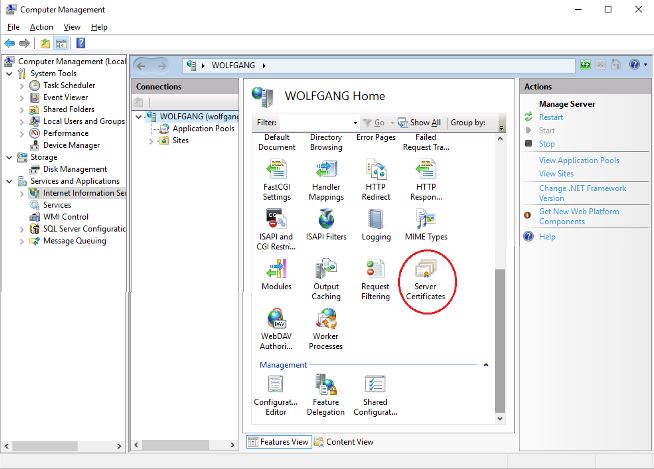Expand the Task Scheduler node
654x469 pixels.
22,86
